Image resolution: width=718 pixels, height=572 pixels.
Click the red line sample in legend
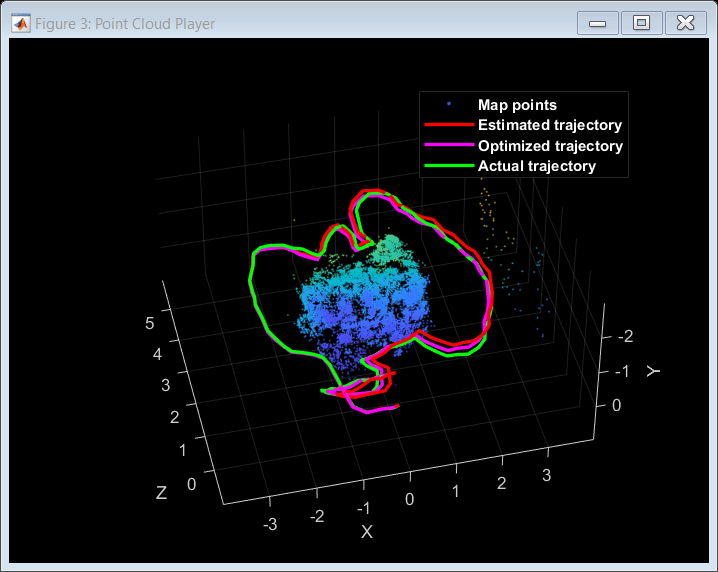(x=449, y=125)
